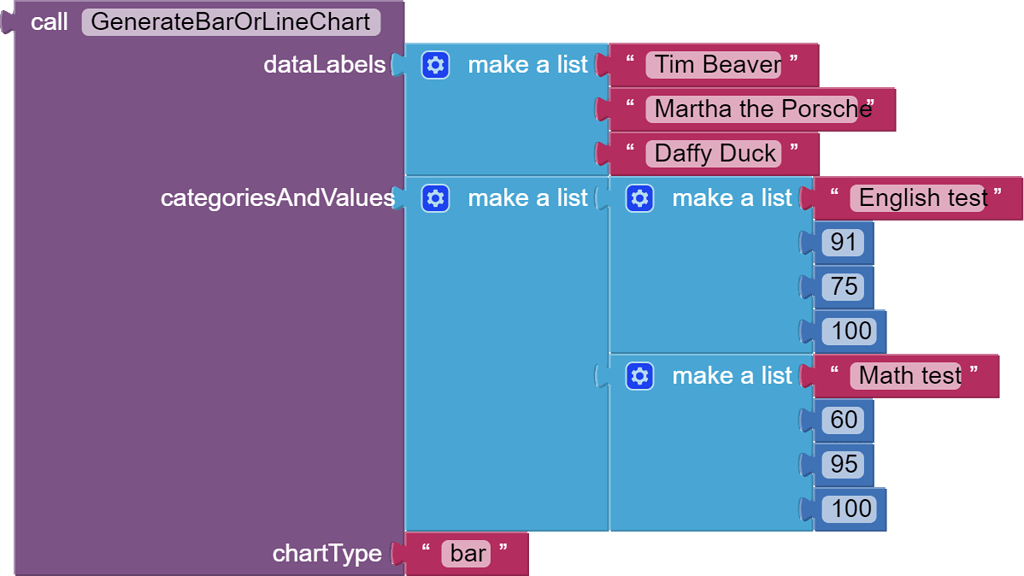Open the mutator gear on dataLabels make a list
Image resolution: width=1024 pixels, height=576 pixels.
tap(435, 64)
